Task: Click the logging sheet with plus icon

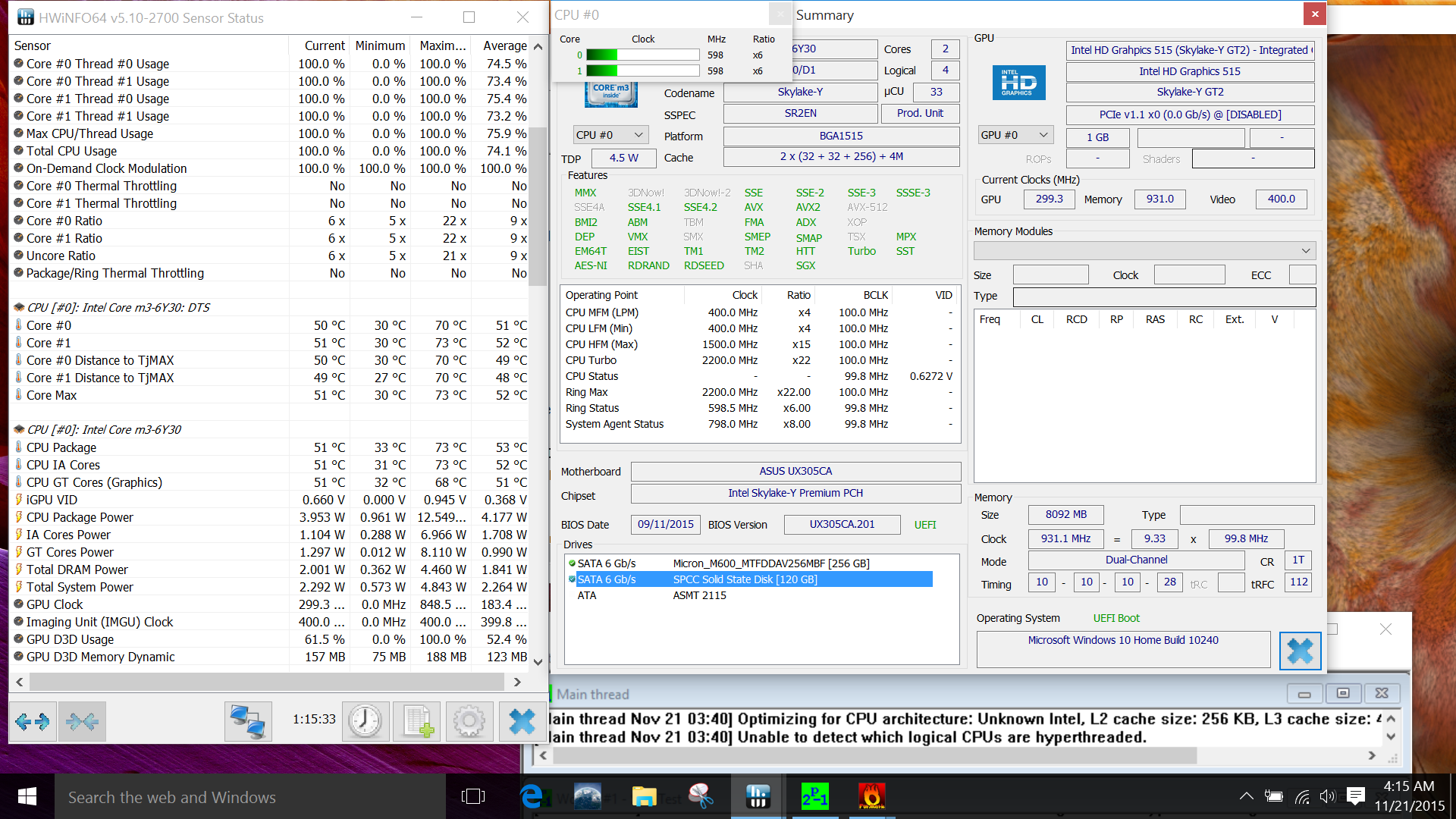Action: [417, 721]
